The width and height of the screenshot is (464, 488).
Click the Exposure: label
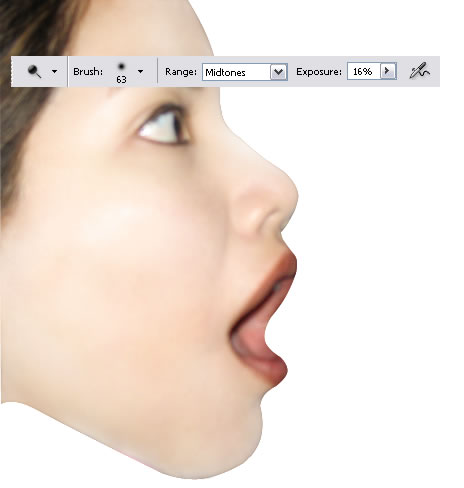tap(319, 72)
